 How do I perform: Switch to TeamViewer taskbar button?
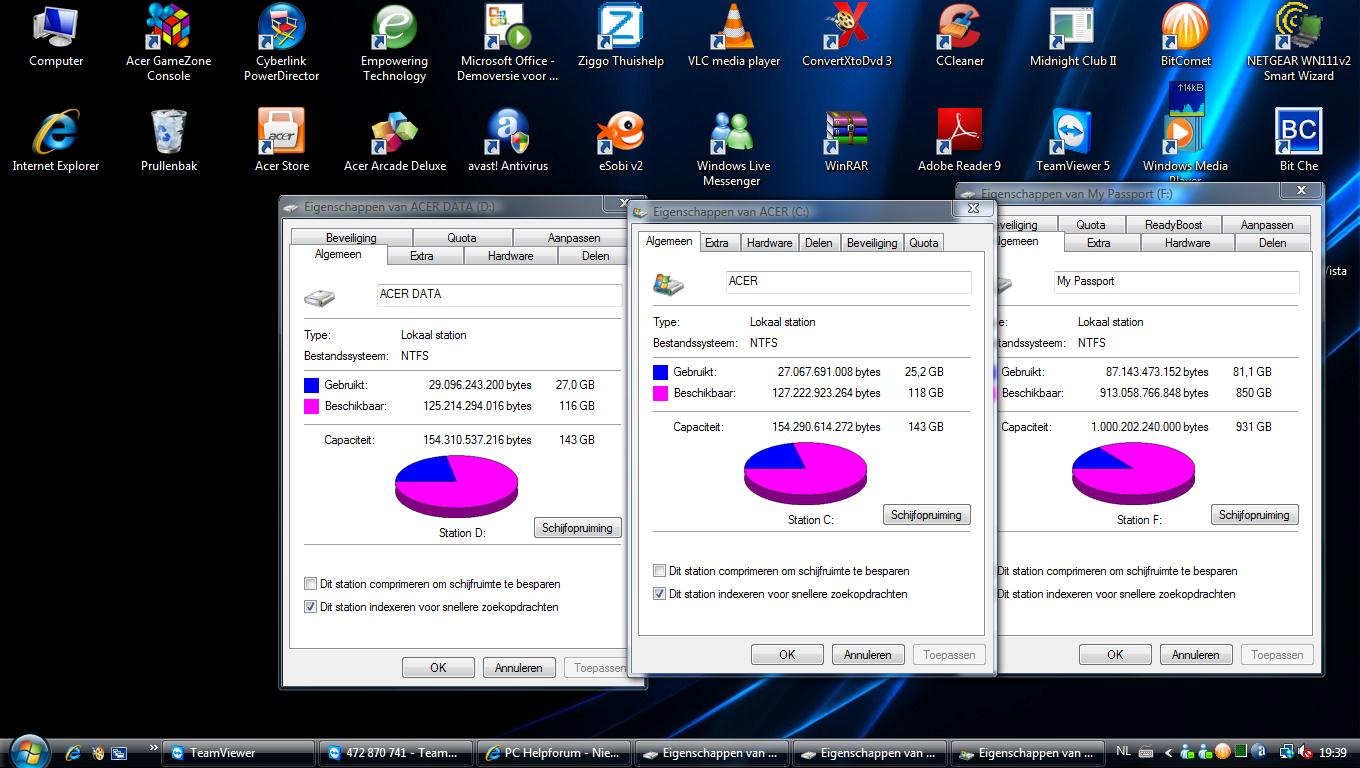tap(238, 753)
